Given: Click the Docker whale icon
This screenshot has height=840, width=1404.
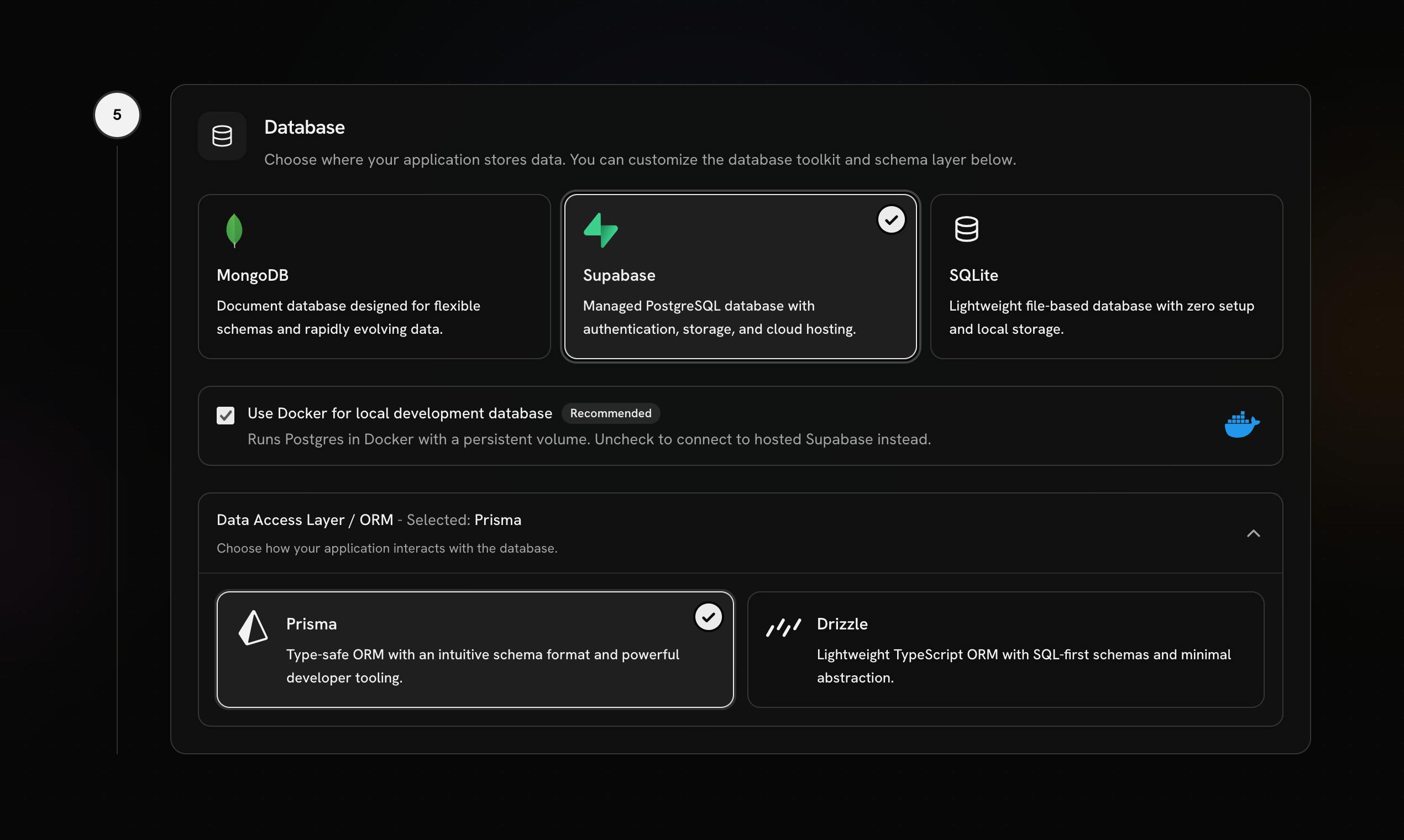Looking at the screenshot, I should tap(1242, 424).
